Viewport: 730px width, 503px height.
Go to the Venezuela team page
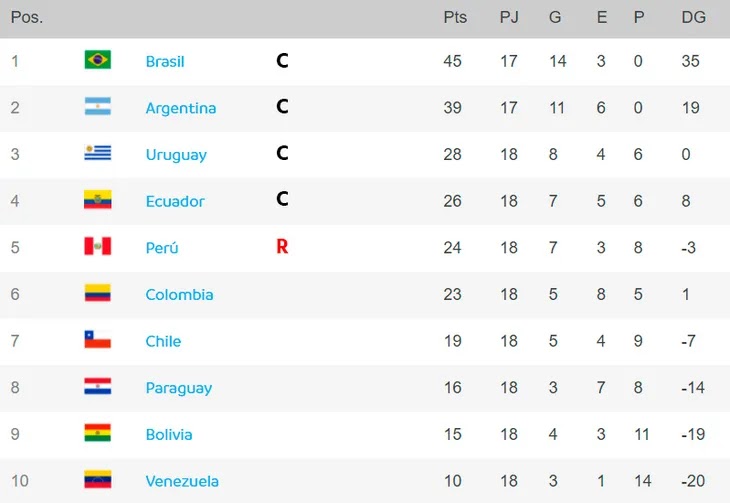click(x=182, y=481)
